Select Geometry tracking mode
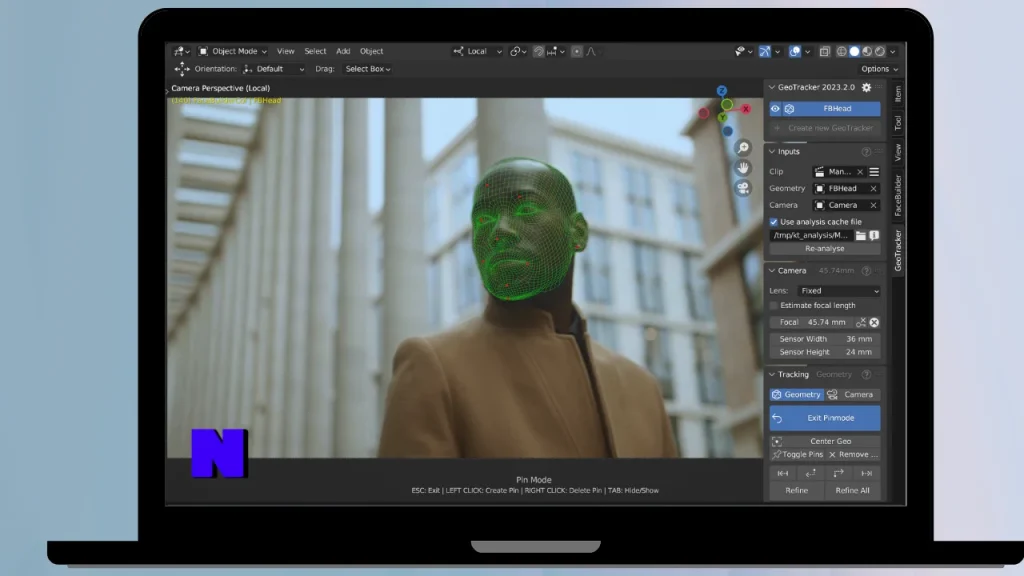 pyautogui.click(x=796, y=394)
